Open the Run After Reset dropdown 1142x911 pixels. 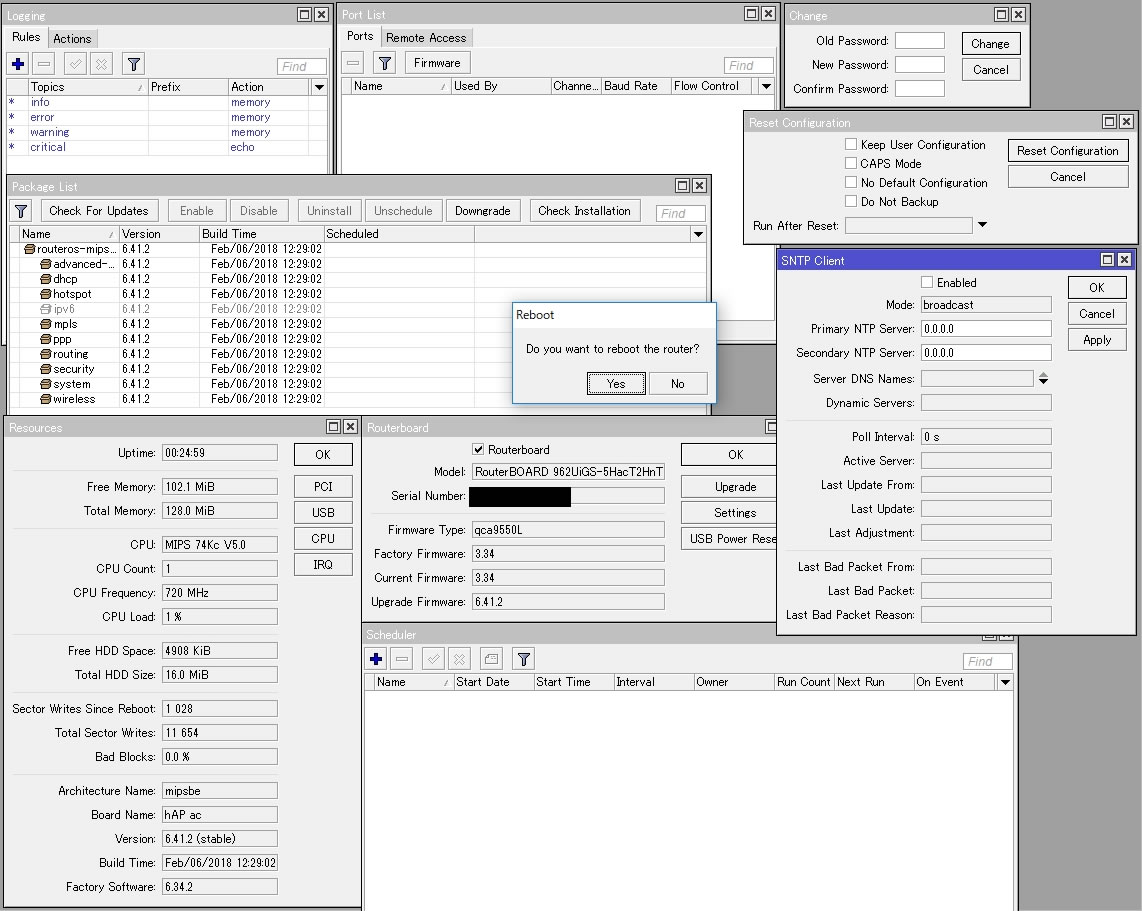pyautogui.click(x=982, y=225)
